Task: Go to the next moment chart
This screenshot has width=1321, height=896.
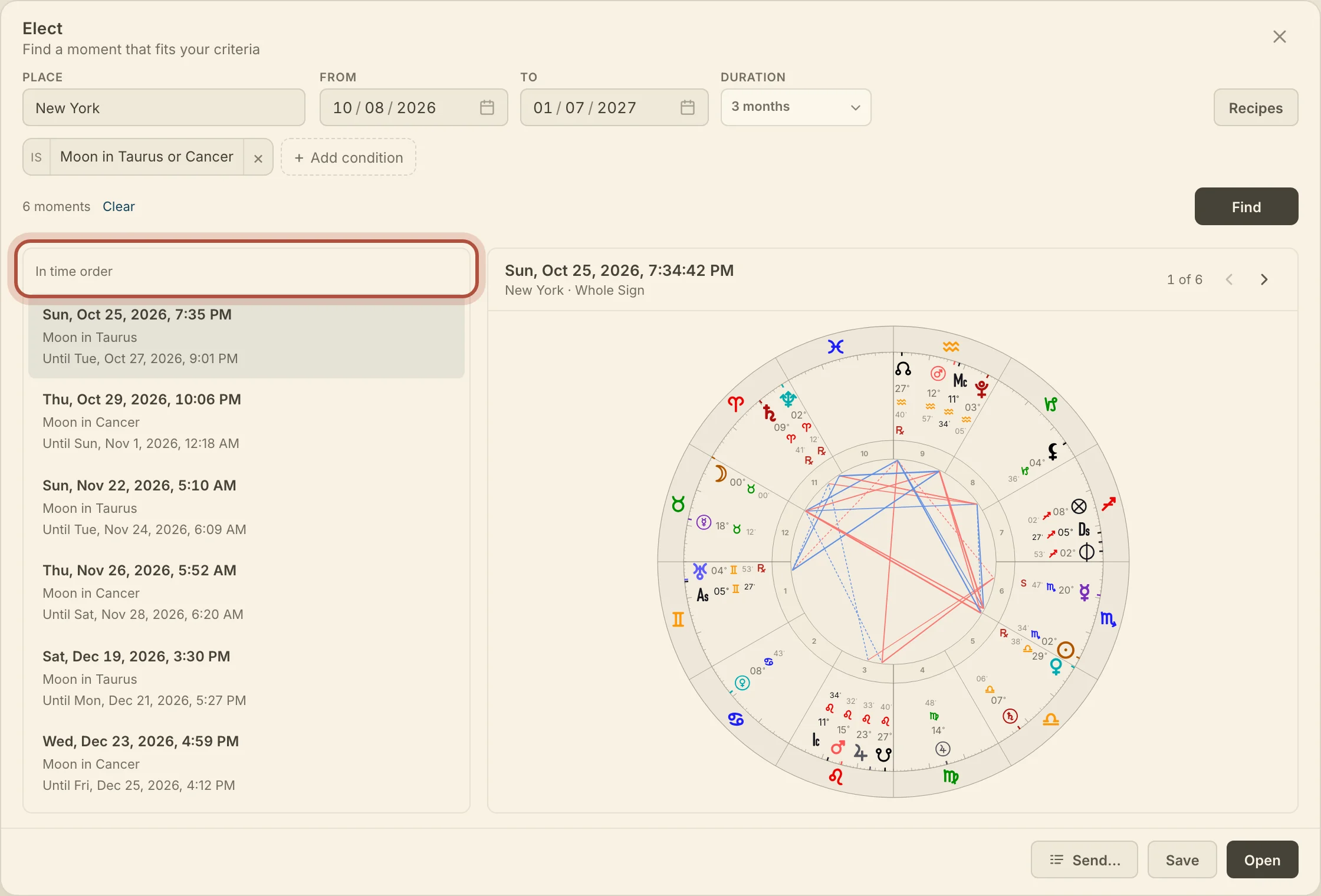Action: [x=1264, y=279]
